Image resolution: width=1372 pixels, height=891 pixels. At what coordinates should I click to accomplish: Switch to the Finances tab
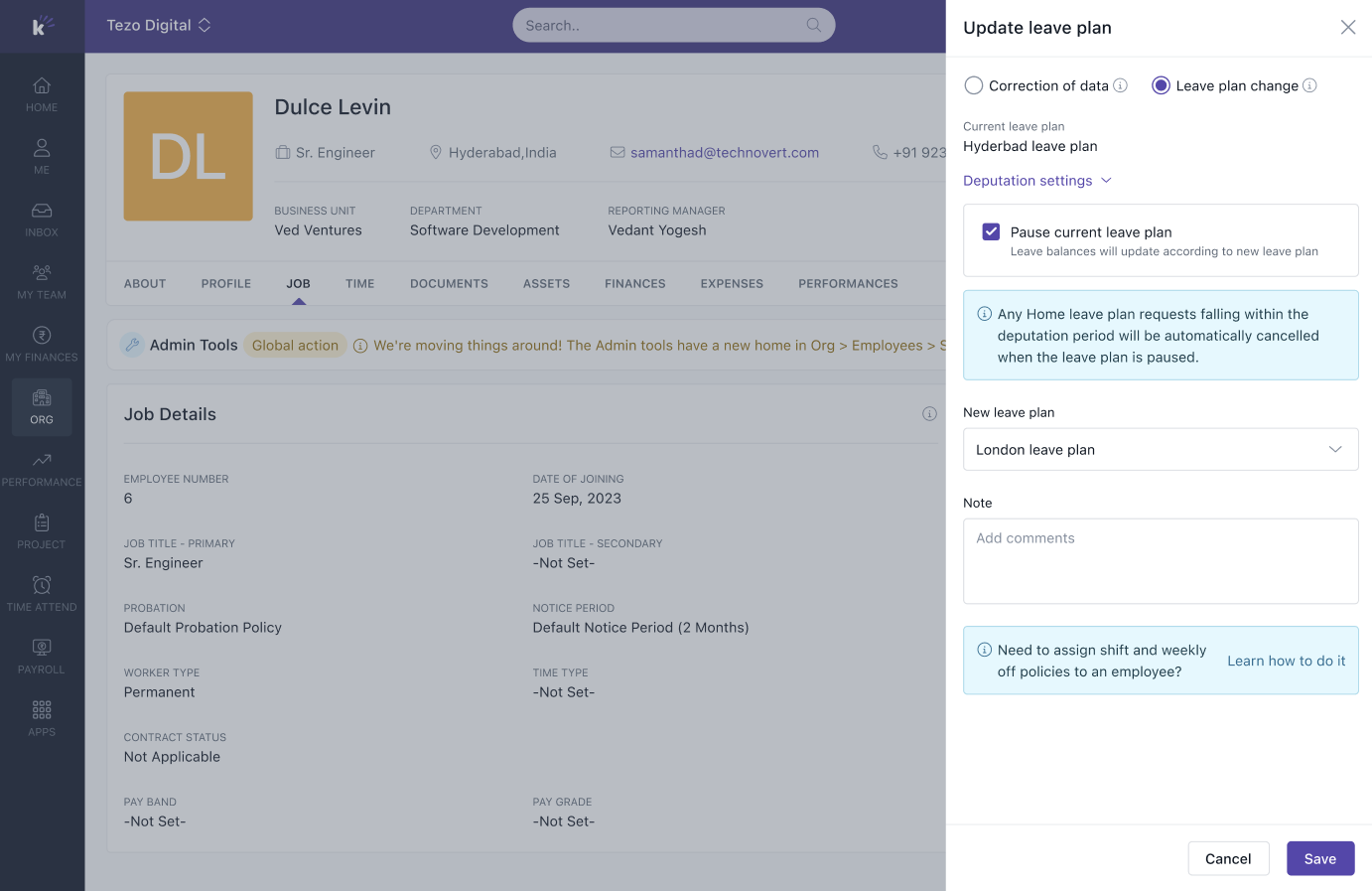click(x=634, y=284)
